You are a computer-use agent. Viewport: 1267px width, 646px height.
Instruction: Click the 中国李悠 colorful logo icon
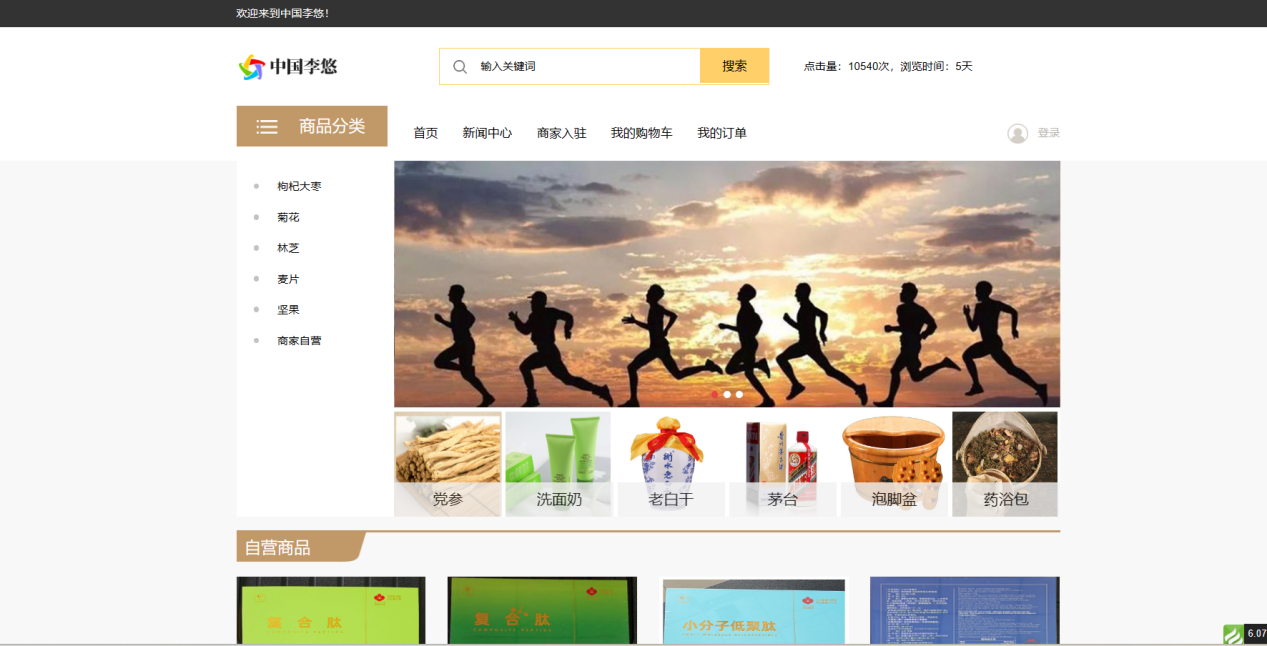point(251,67)
